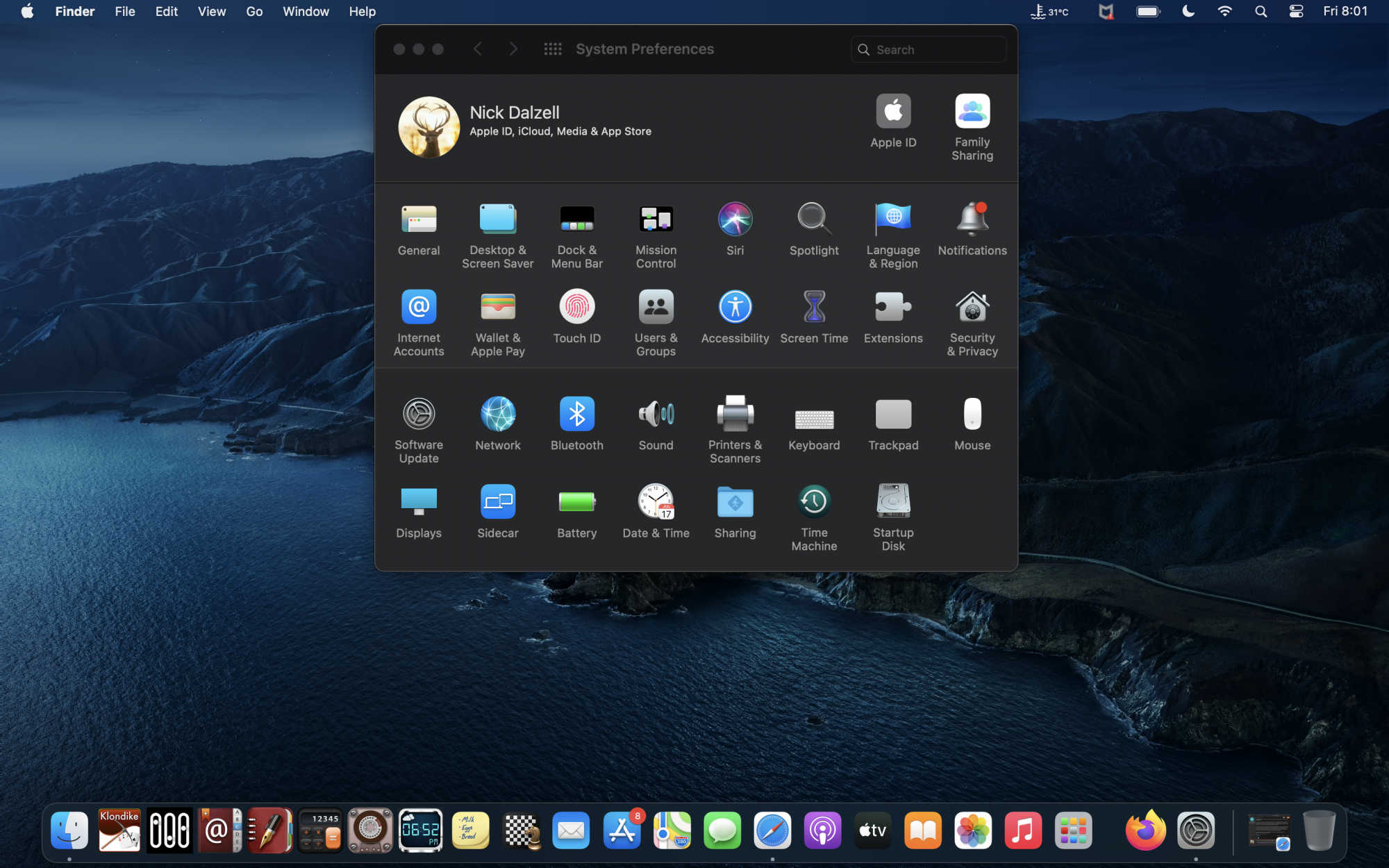Image resolution: width=1389 pixels, height=868 pixels.
Task: Open the Trash in the Dock
Action: (1319, 831)
